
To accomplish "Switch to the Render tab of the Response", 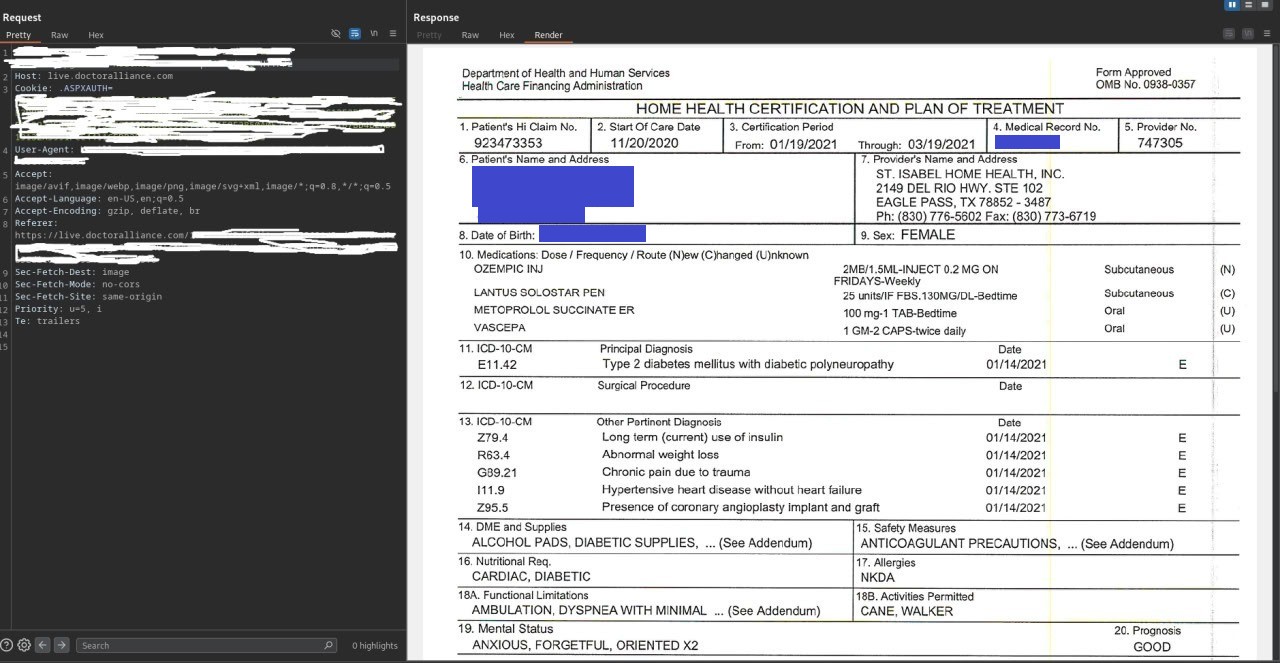I will (548, 34).
